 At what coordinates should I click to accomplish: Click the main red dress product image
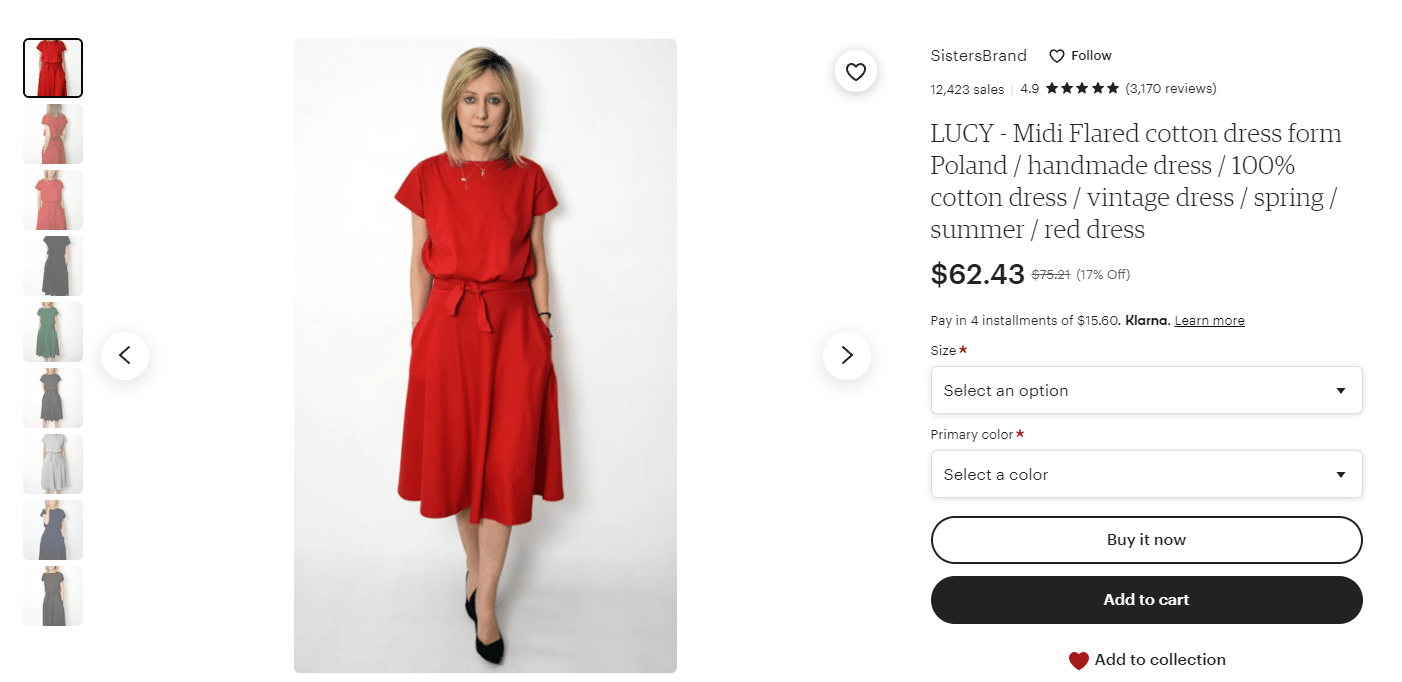tap(485, 355)
